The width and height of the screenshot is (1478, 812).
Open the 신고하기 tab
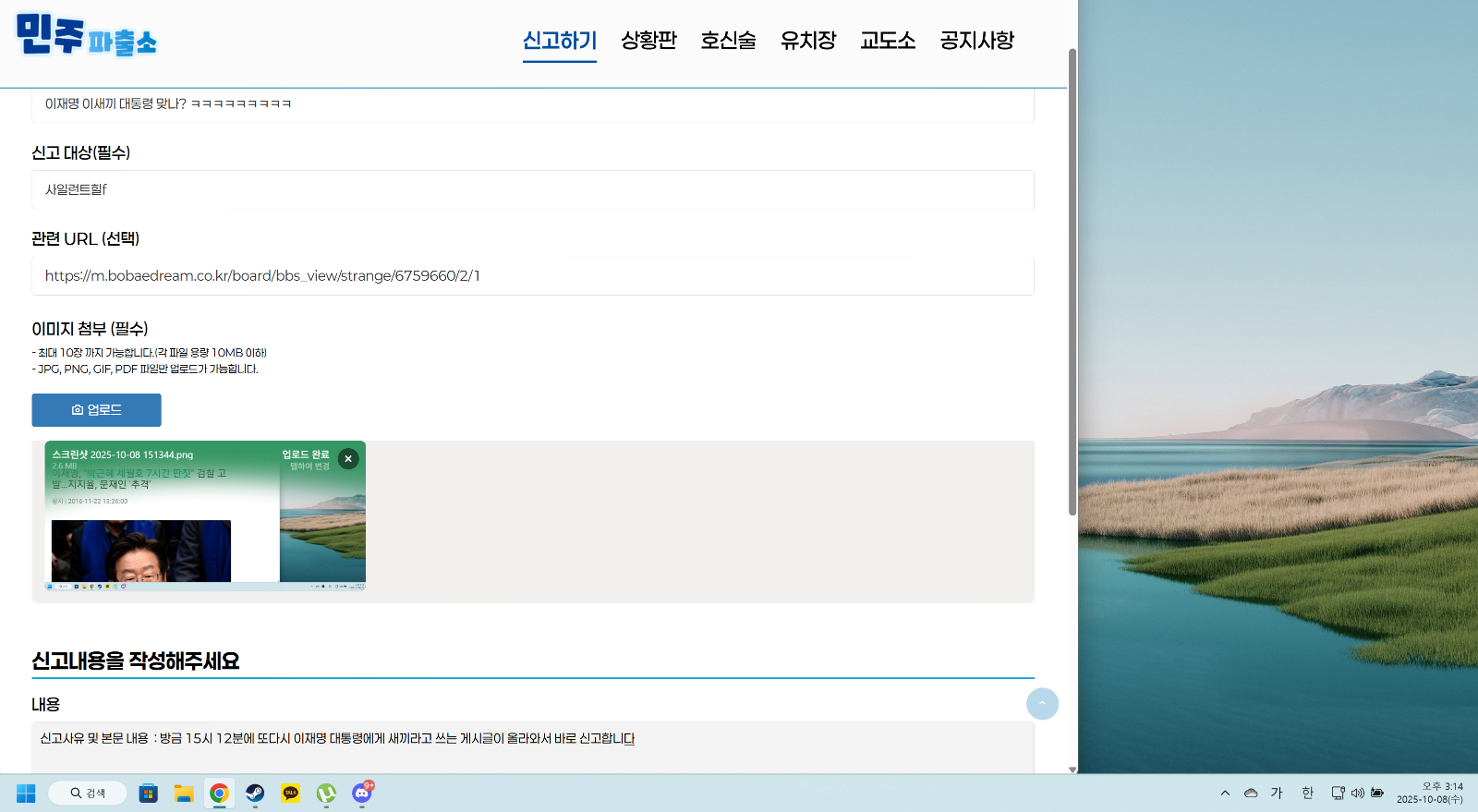pyautogui.click(x=560, y=41)
